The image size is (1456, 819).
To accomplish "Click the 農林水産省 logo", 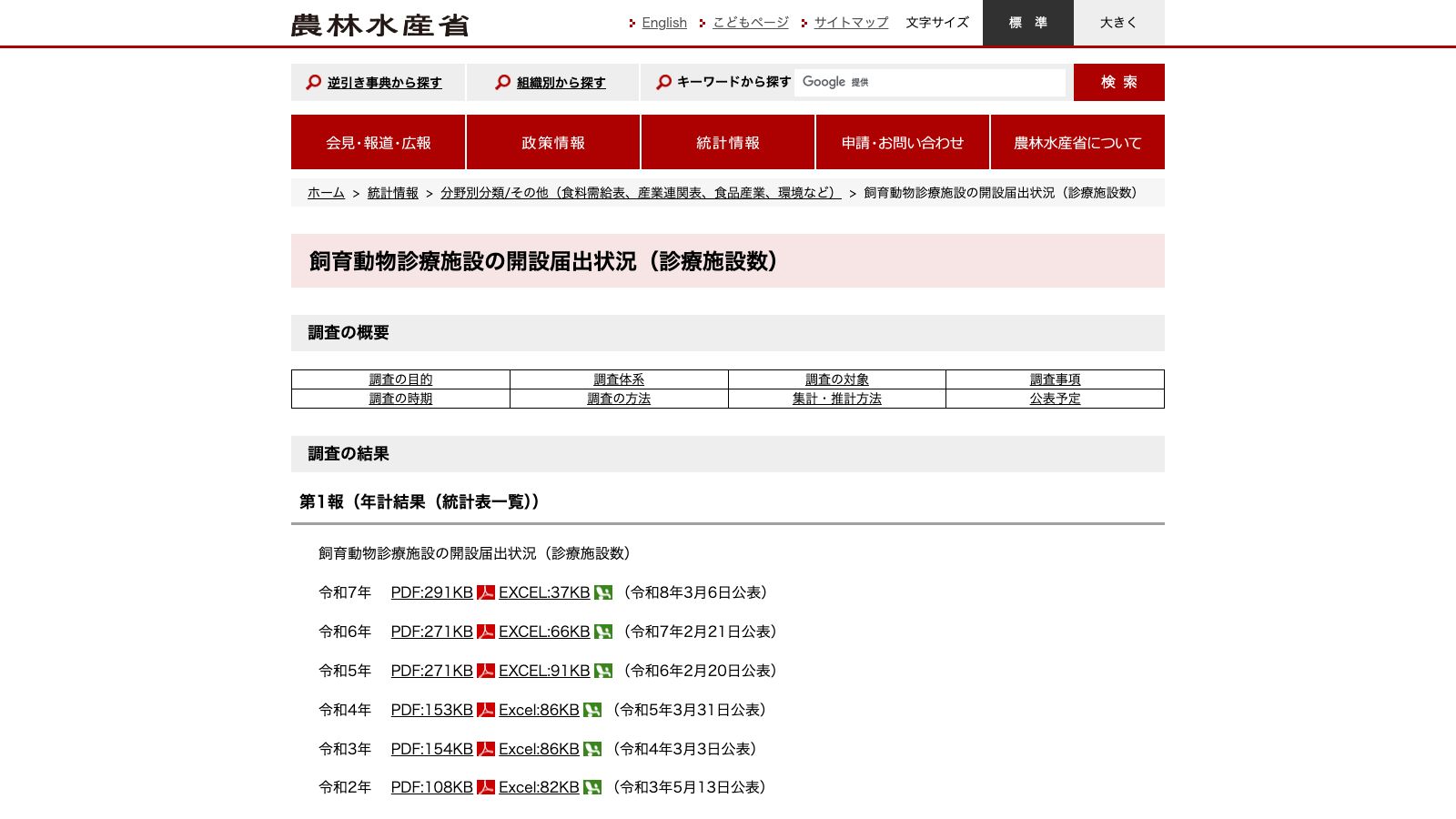I will pos(379,25).
